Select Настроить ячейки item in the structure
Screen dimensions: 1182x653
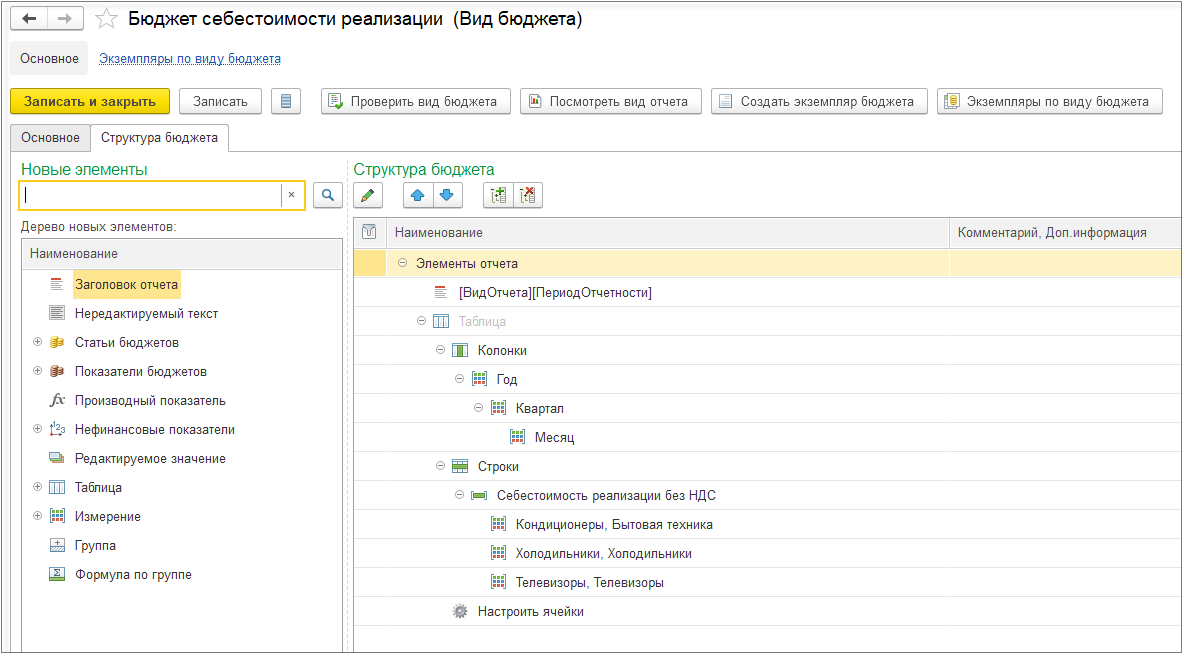coord(531,612)
